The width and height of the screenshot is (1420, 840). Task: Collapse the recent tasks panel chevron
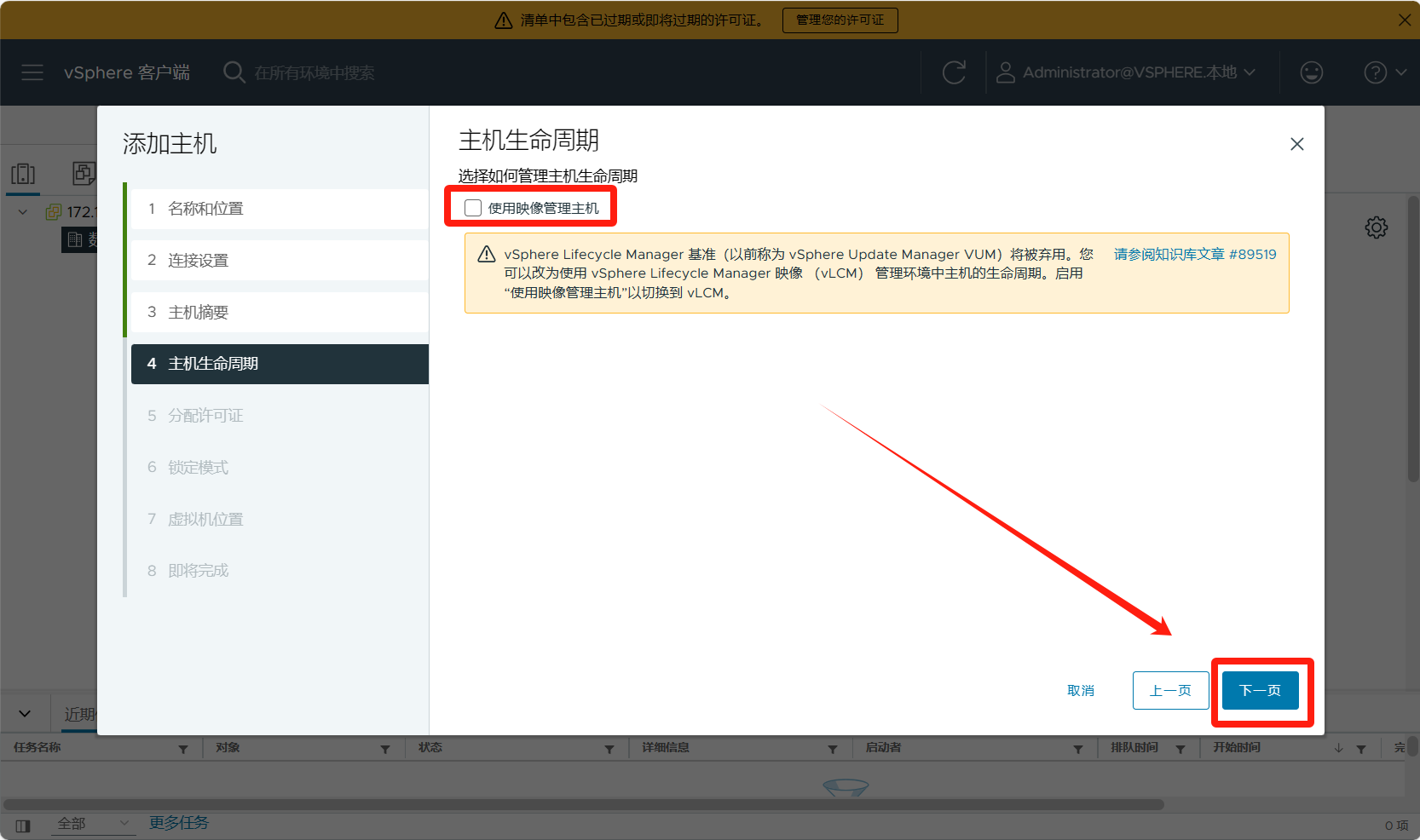25,714
